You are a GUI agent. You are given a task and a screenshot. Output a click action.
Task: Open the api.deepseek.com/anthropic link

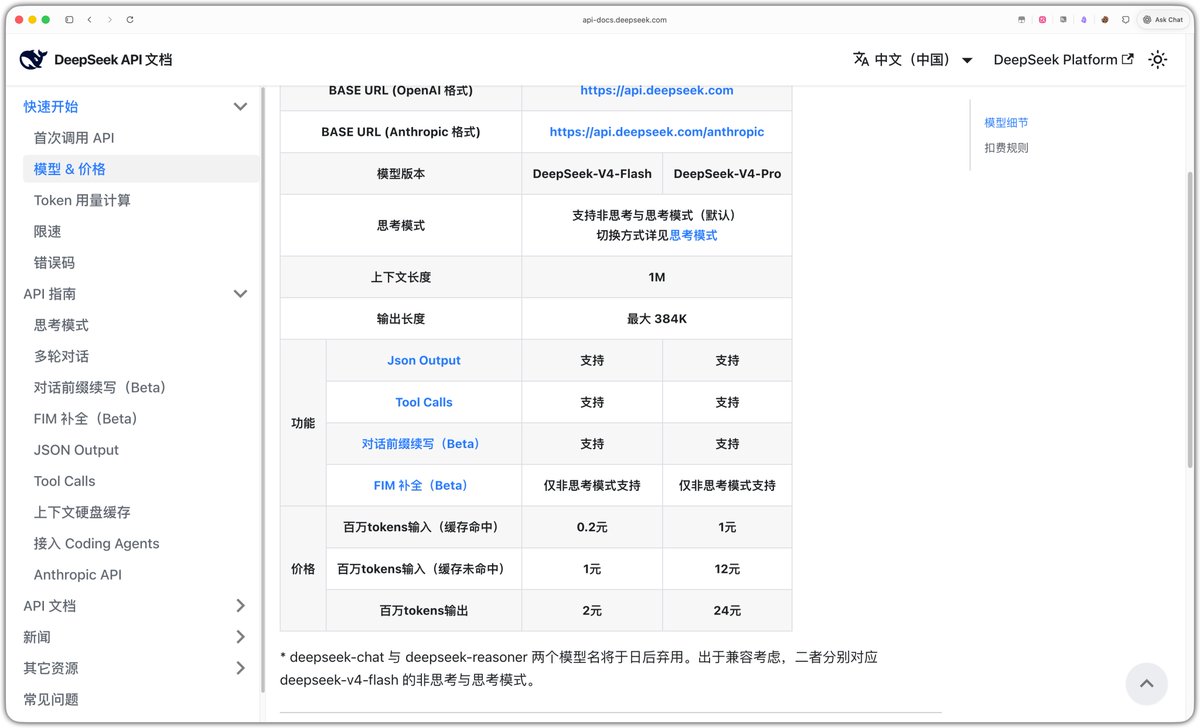657,132
